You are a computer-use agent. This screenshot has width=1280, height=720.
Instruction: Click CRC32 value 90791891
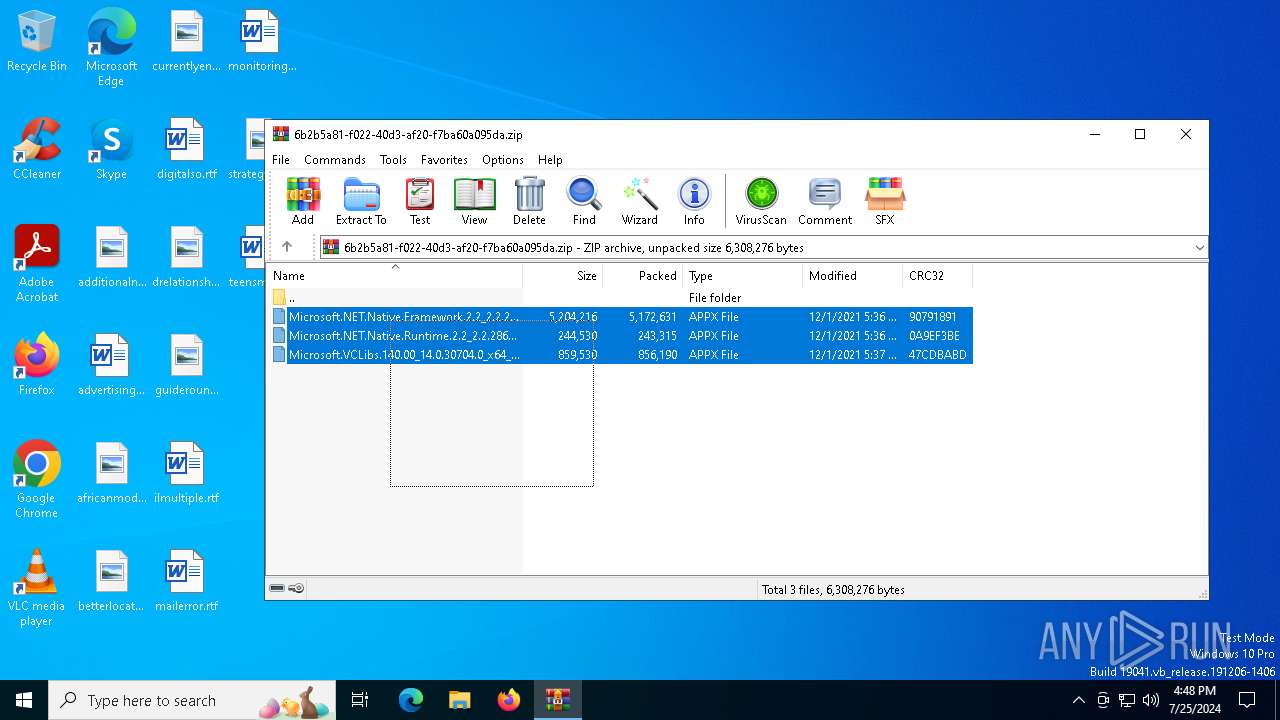933,317
